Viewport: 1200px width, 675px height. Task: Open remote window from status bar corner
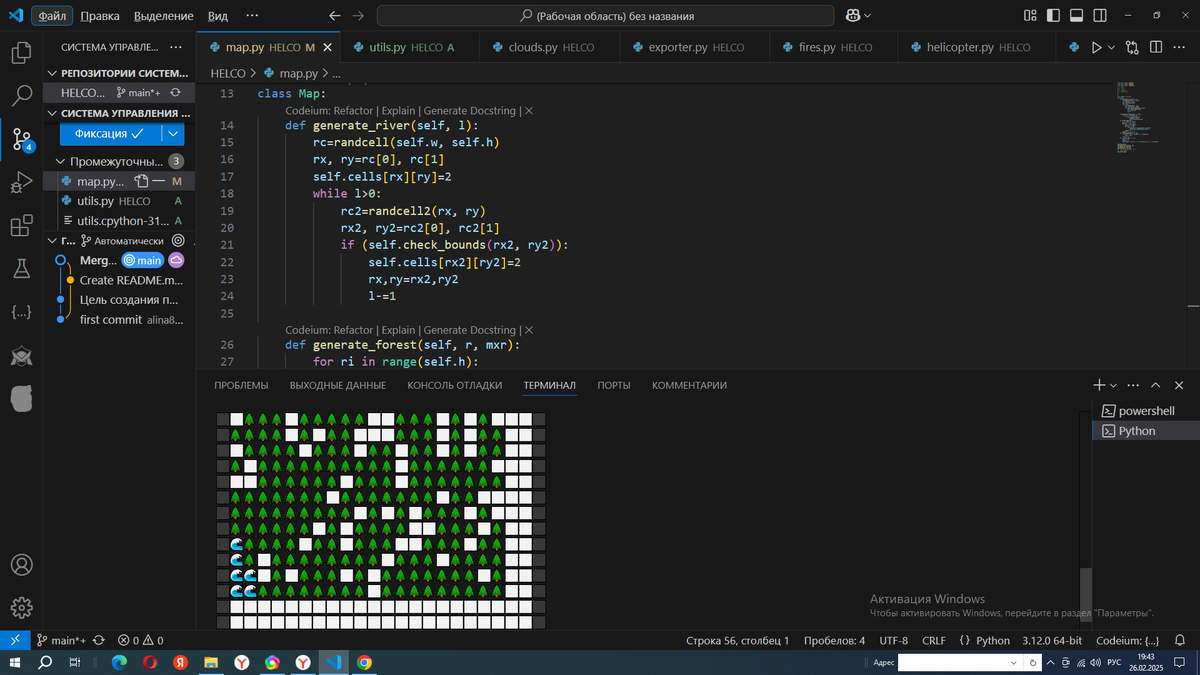(14, 640)
